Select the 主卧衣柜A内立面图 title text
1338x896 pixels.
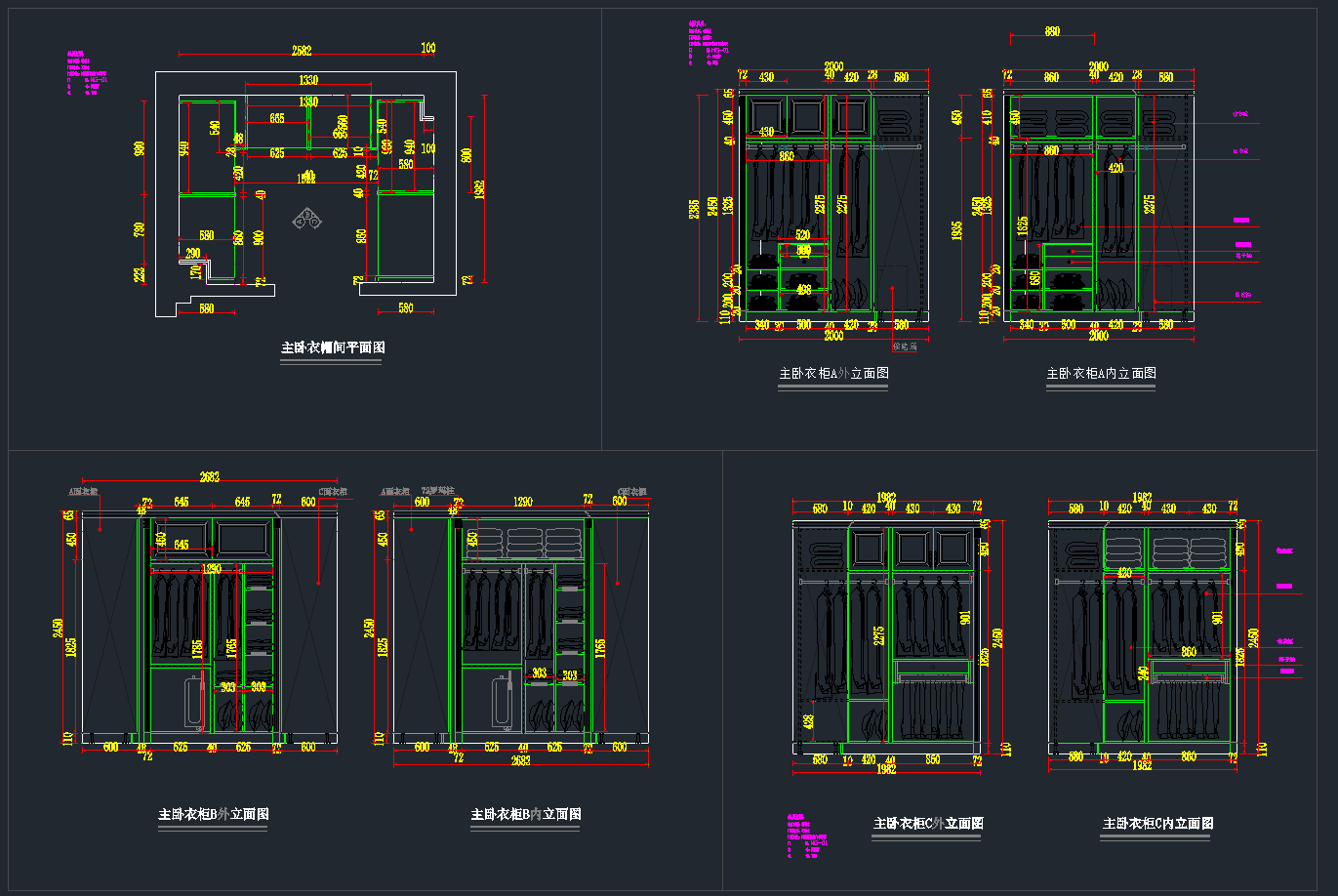[x=1101, y=373]
